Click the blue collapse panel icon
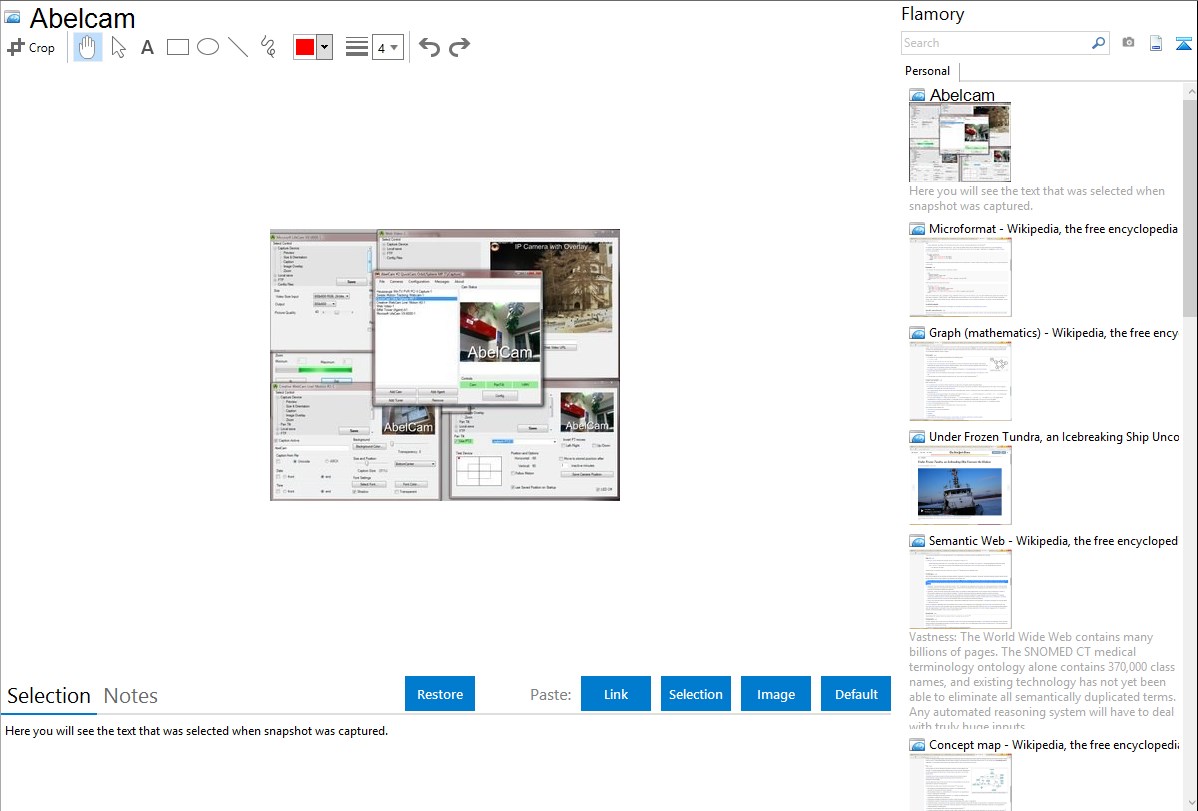Image resolution: width=1198 pixels, height=811 pixels. (1183, 43)
